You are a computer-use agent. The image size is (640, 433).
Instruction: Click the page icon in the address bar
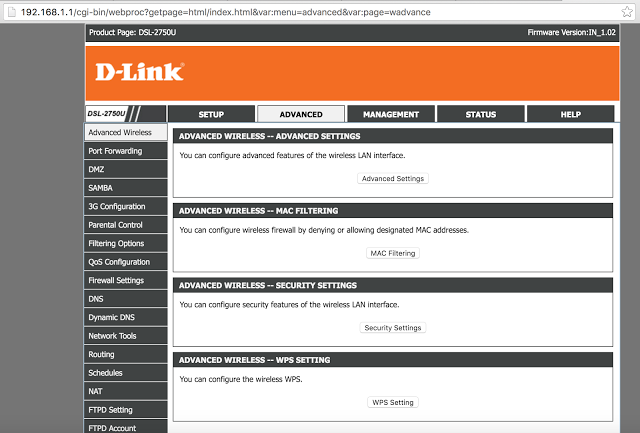12,12
